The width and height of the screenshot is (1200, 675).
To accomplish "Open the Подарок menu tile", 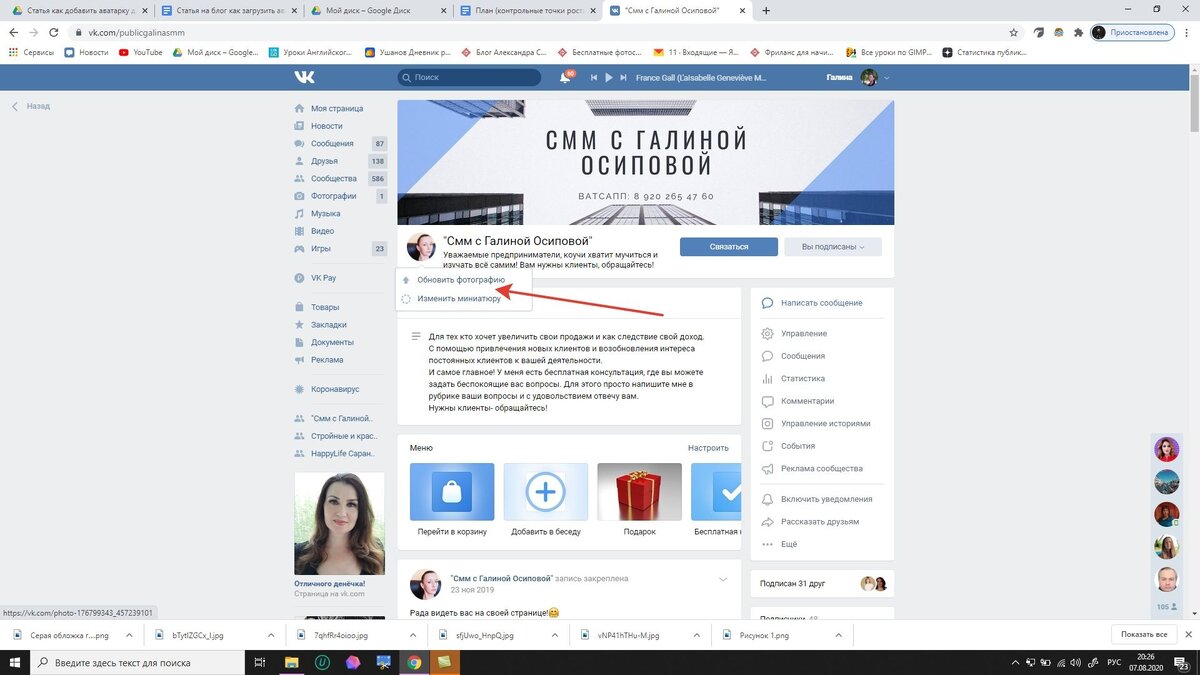I will (639, 499).
